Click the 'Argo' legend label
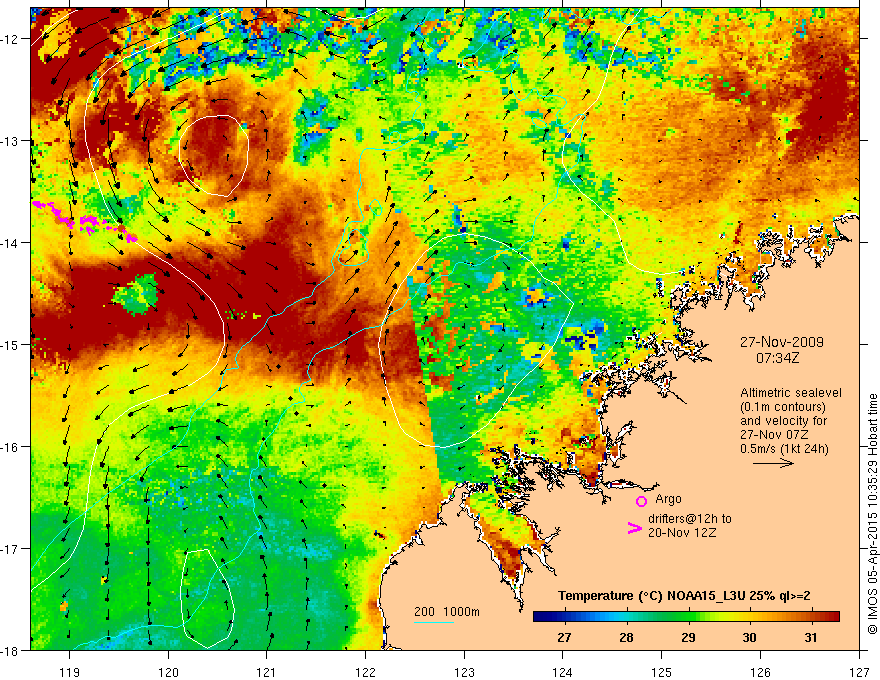The image size is (880, 680). click(x=668, y=499)
